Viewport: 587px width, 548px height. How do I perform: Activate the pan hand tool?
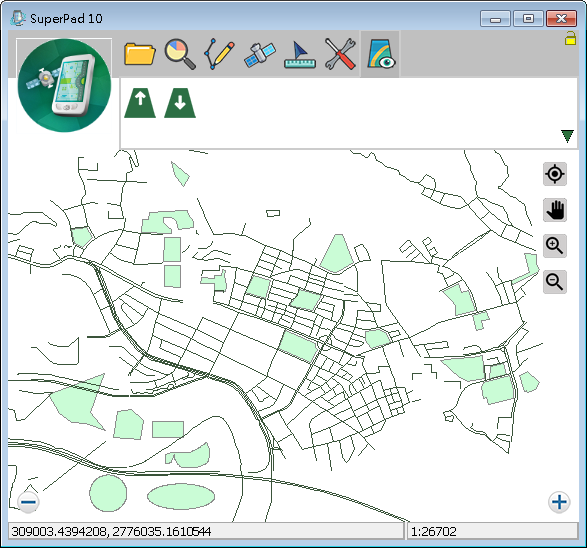(555, 210)
